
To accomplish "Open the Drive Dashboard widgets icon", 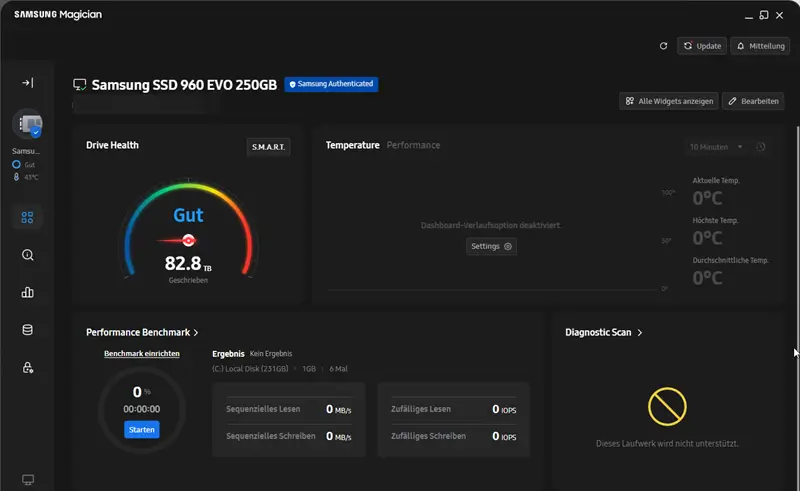I will coord(28,218).
